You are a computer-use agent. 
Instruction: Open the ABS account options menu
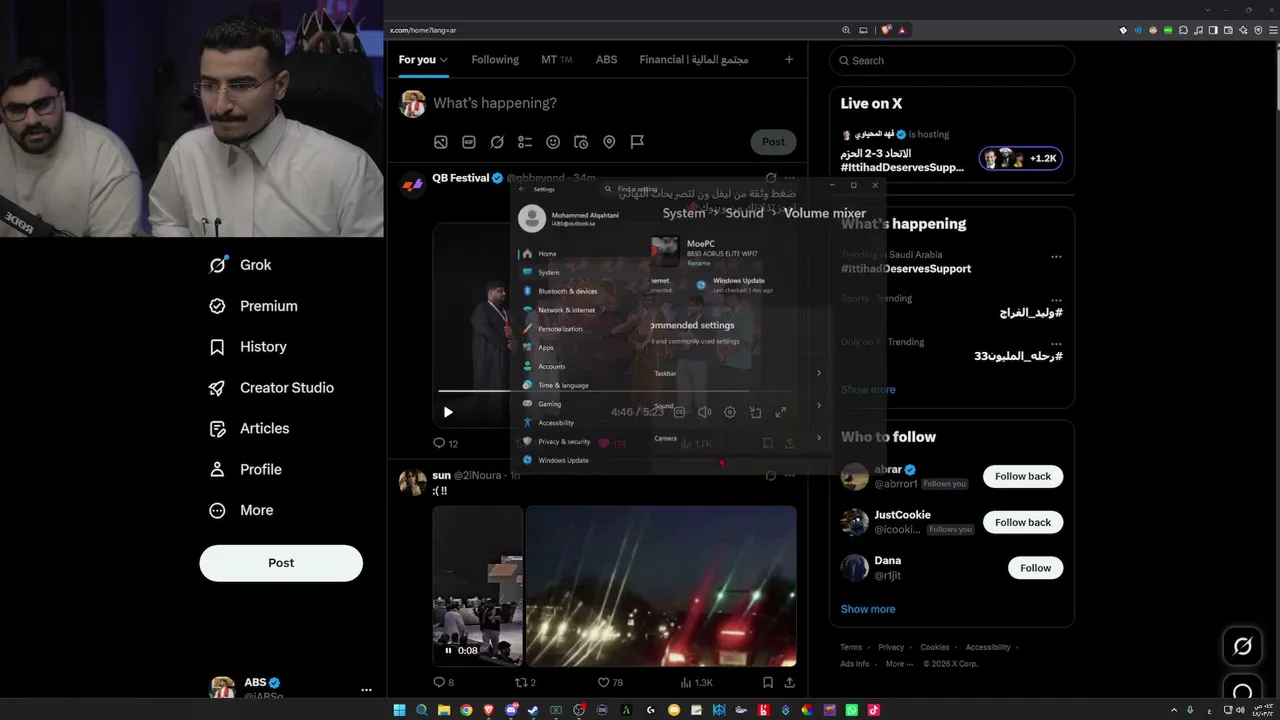(366, 690)
